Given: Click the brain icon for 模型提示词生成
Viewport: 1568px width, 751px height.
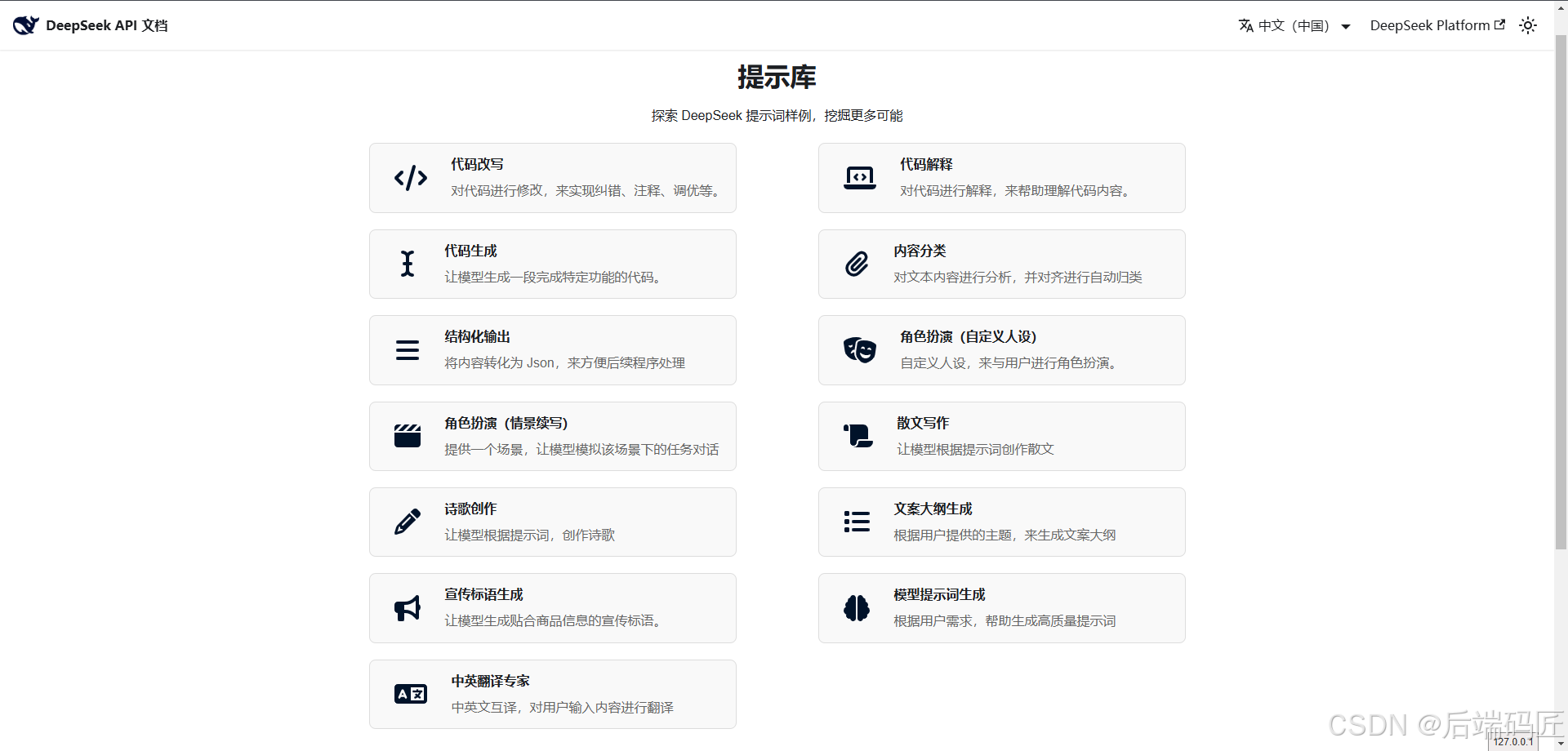Looking at the screenshot, I should point(857,608).
